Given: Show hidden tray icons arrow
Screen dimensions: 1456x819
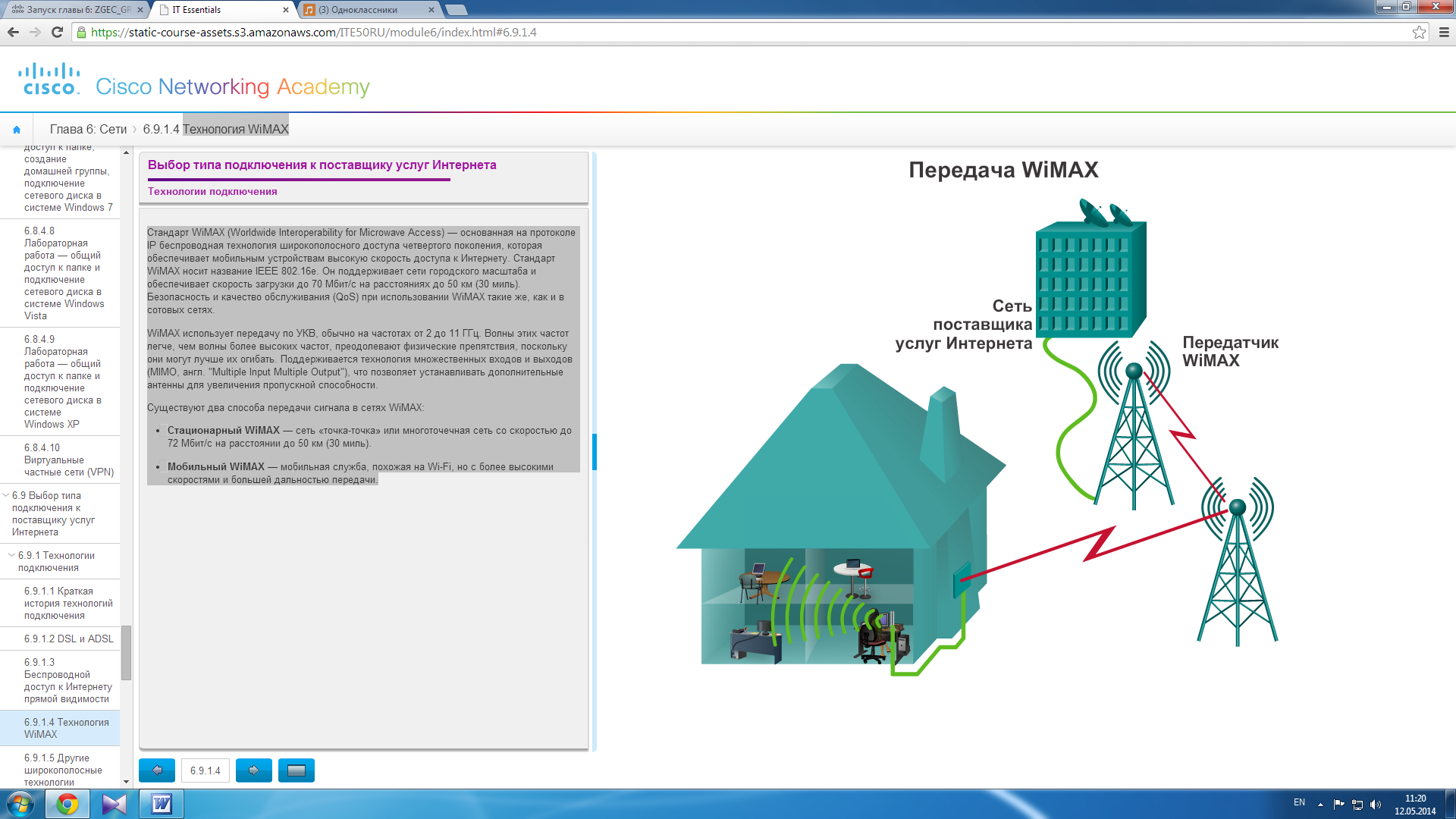Looking at the screenshot, I should click(1320, 804).
